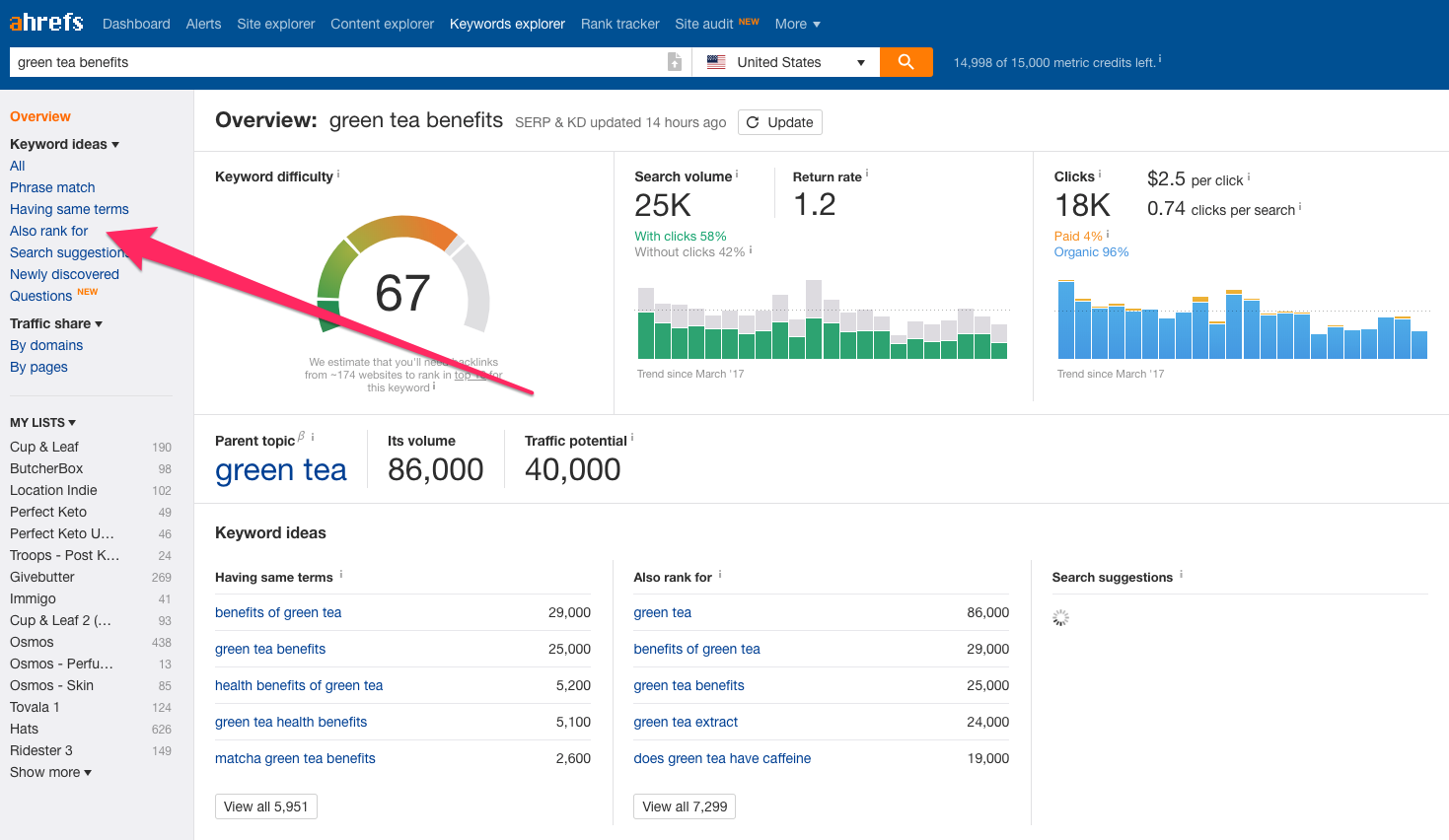Open the country dropdown United States
1449x840 pixels.
pos(786,62)
